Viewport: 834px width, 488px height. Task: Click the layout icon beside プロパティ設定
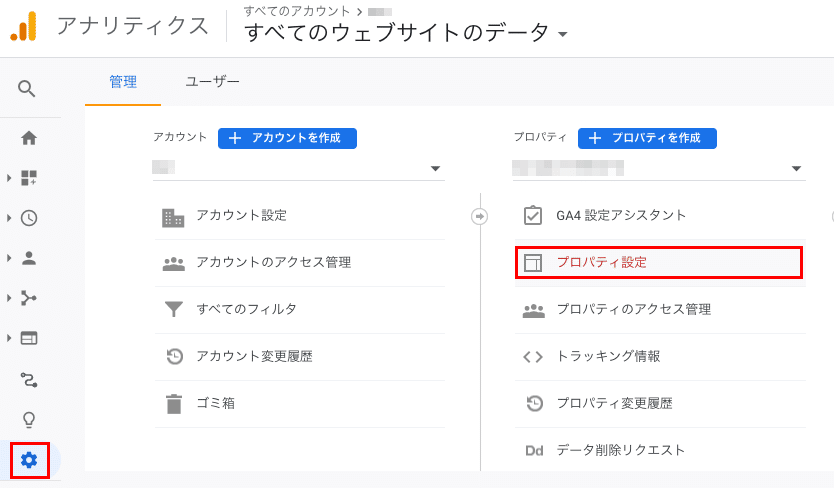tap(532, 263)
